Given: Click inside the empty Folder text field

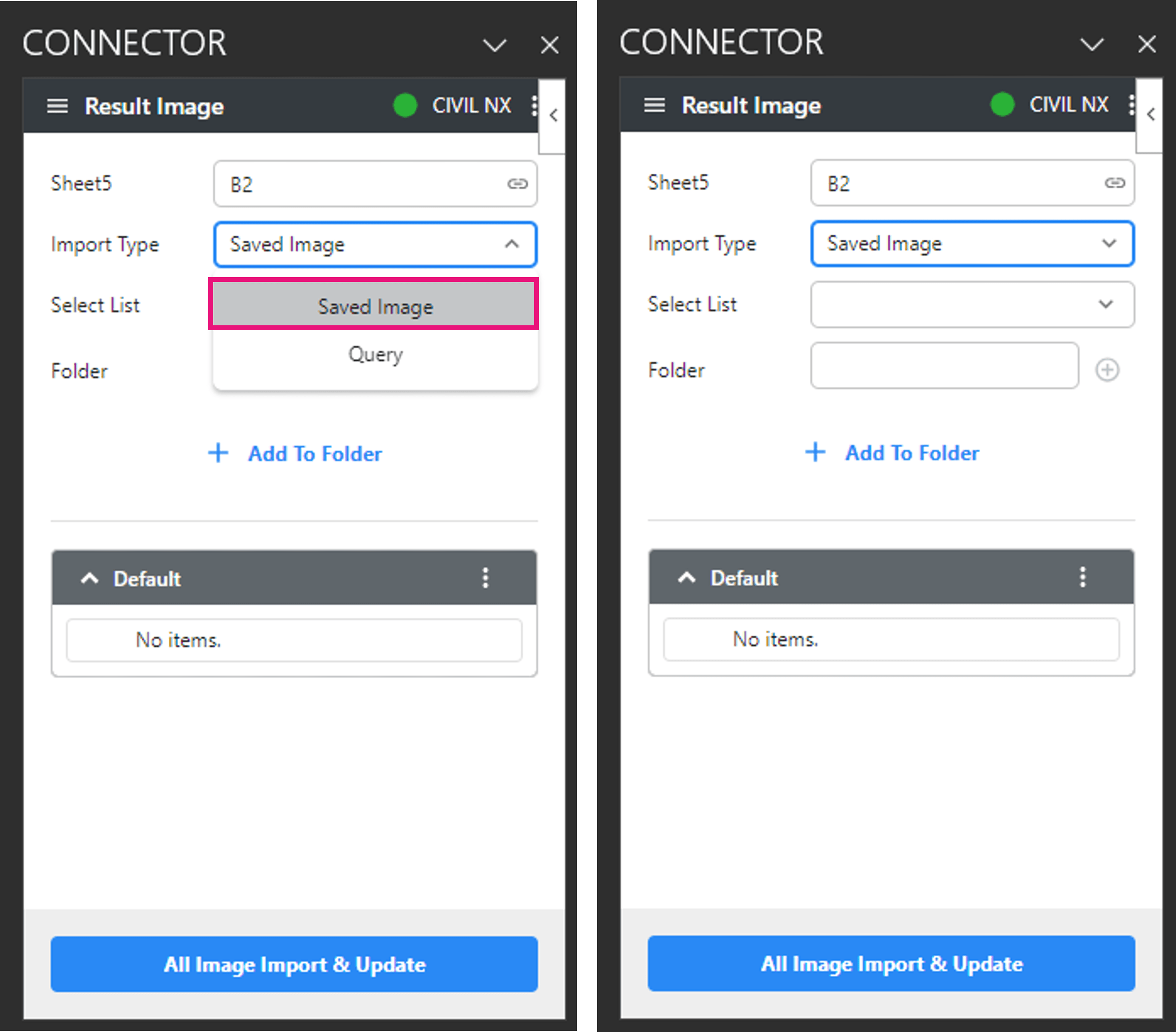Looking at the screenshot, I should tap(944, 365).
